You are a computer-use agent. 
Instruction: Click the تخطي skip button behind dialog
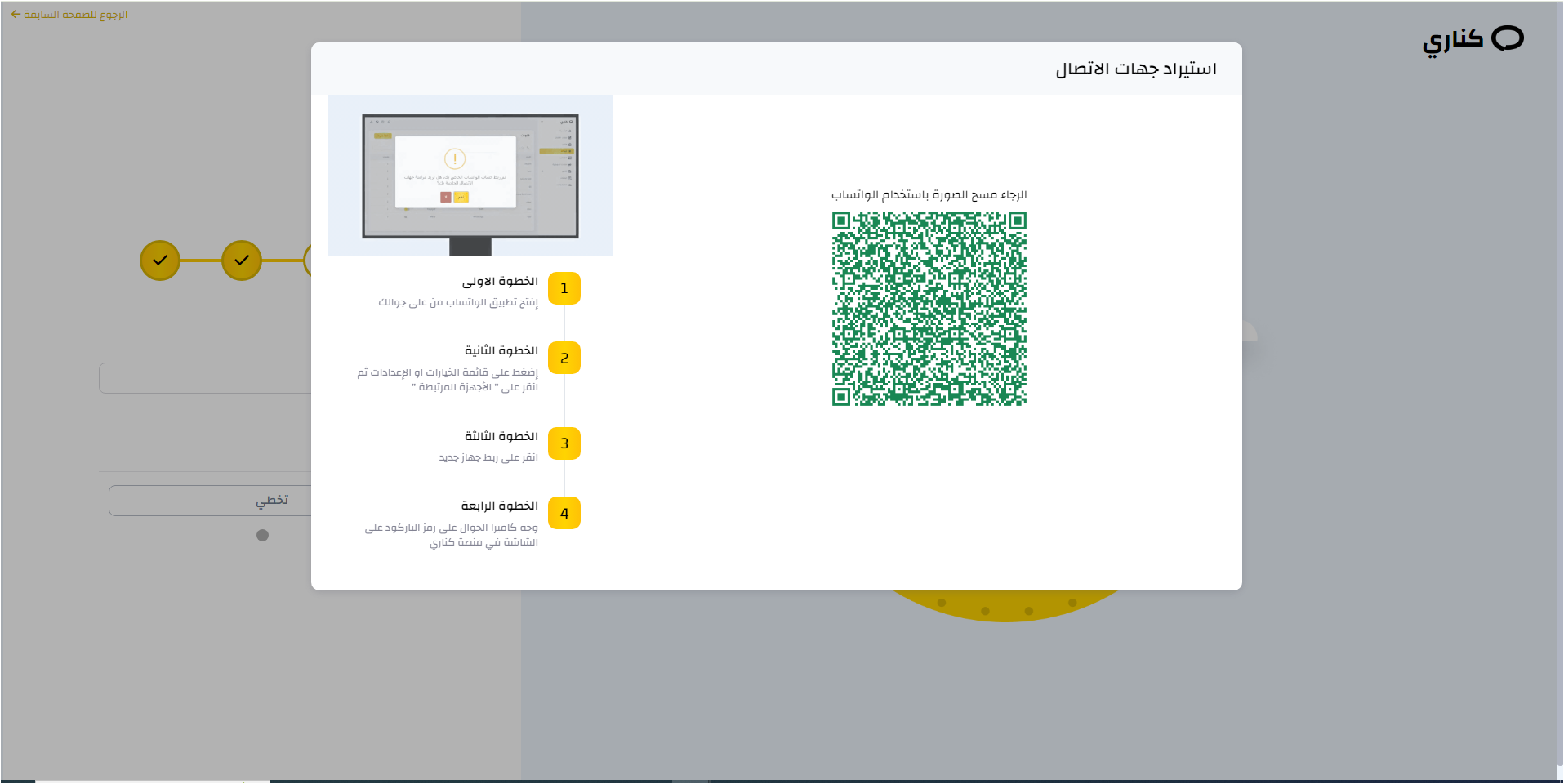tap(210, 501)
